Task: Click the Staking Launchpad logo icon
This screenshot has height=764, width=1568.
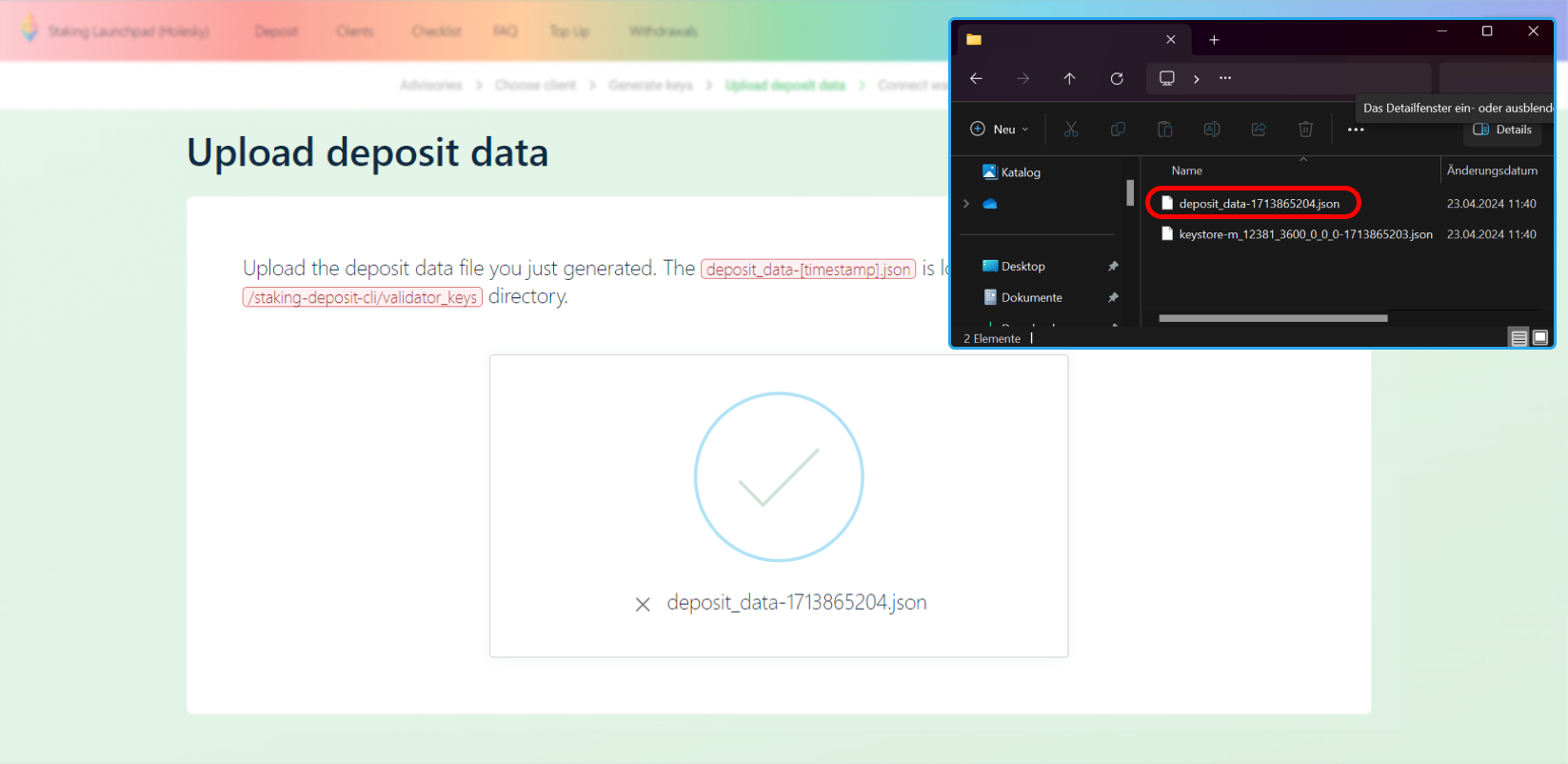Action: (30, 29)
